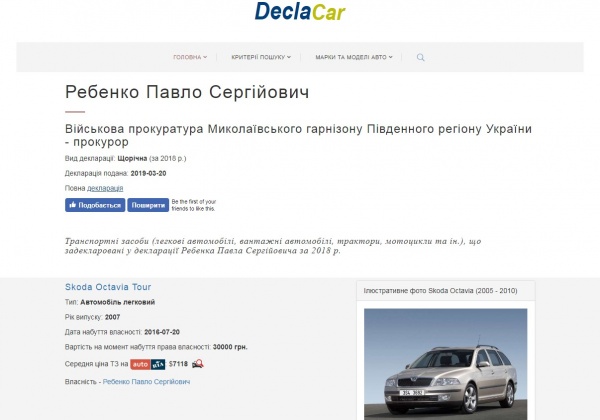Expand the КРИТЕРІЇ ПОШУКУ dropdown
The image size is (600, 420).
pyautogui.click(x=289, y=57)
